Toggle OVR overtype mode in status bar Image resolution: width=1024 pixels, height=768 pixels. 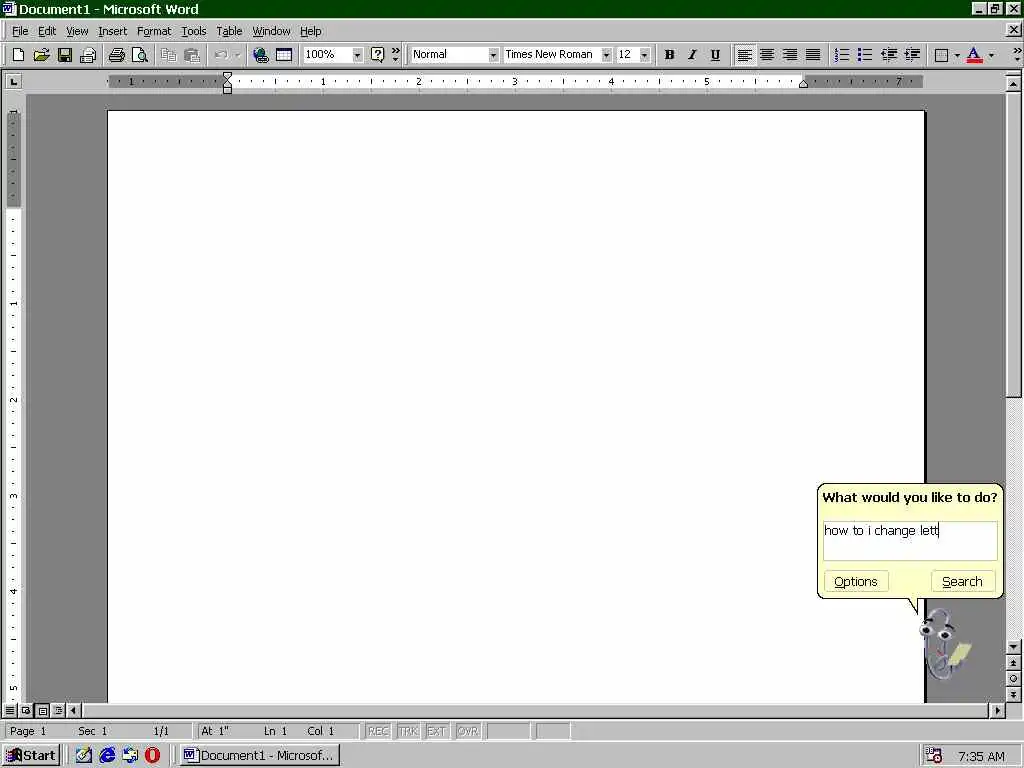[x=468, y=731]
